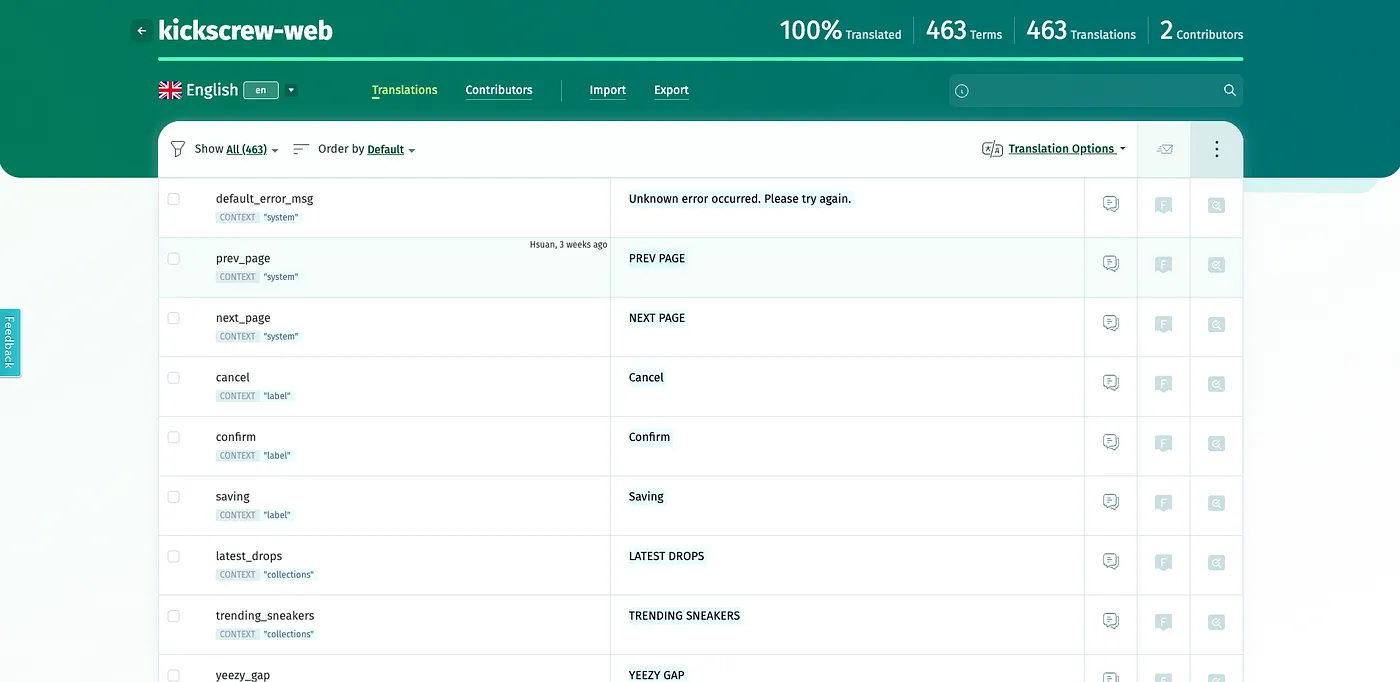
Task: Mark TRENDING SNEAKERS translation as fuzzy
Action: [1163, 622]
